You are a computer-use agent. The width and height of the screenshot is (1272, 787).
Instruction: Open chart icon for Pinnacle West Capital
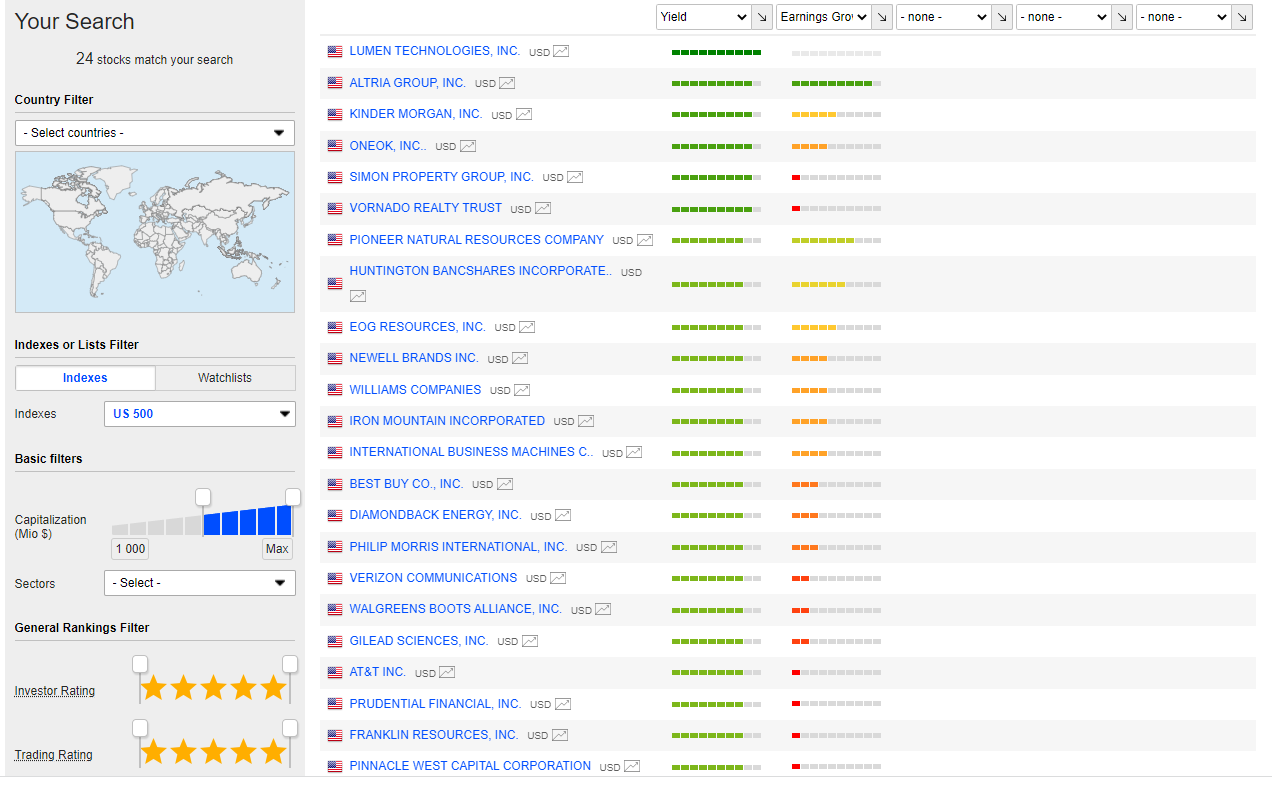click(x=632, y=767)
